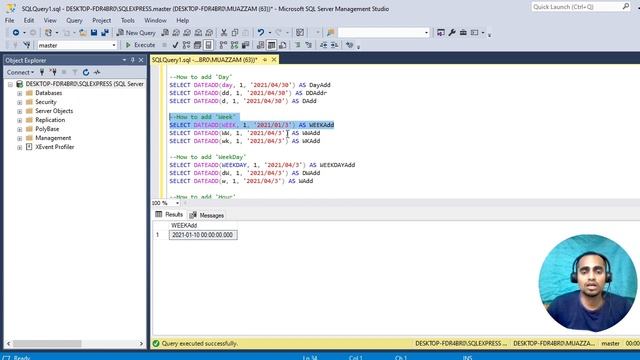Click the Copy icon in toolbar

[x=235, y=33]
